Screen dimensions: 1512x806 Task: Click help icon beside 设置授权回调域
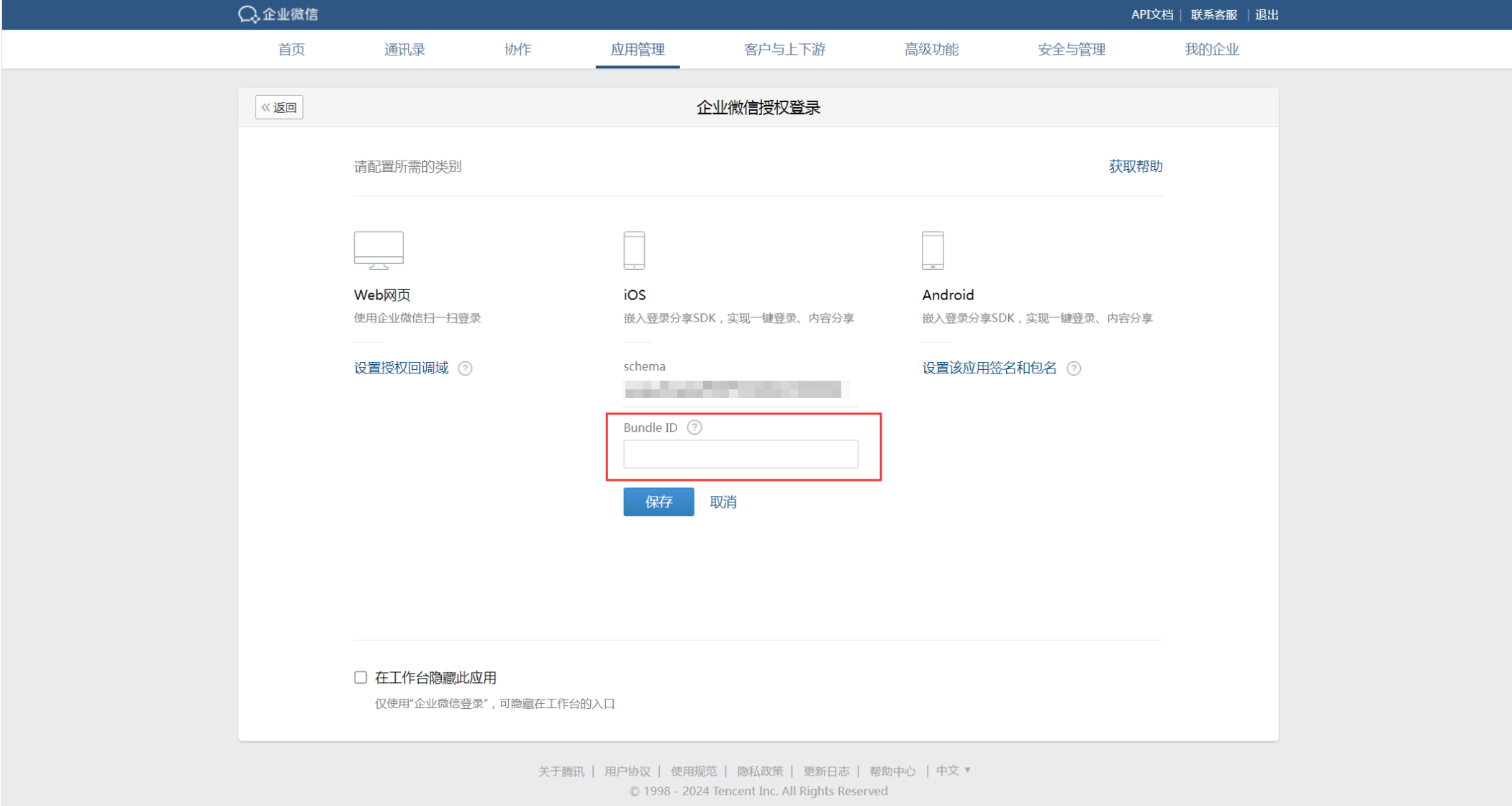tap(466, 368)
